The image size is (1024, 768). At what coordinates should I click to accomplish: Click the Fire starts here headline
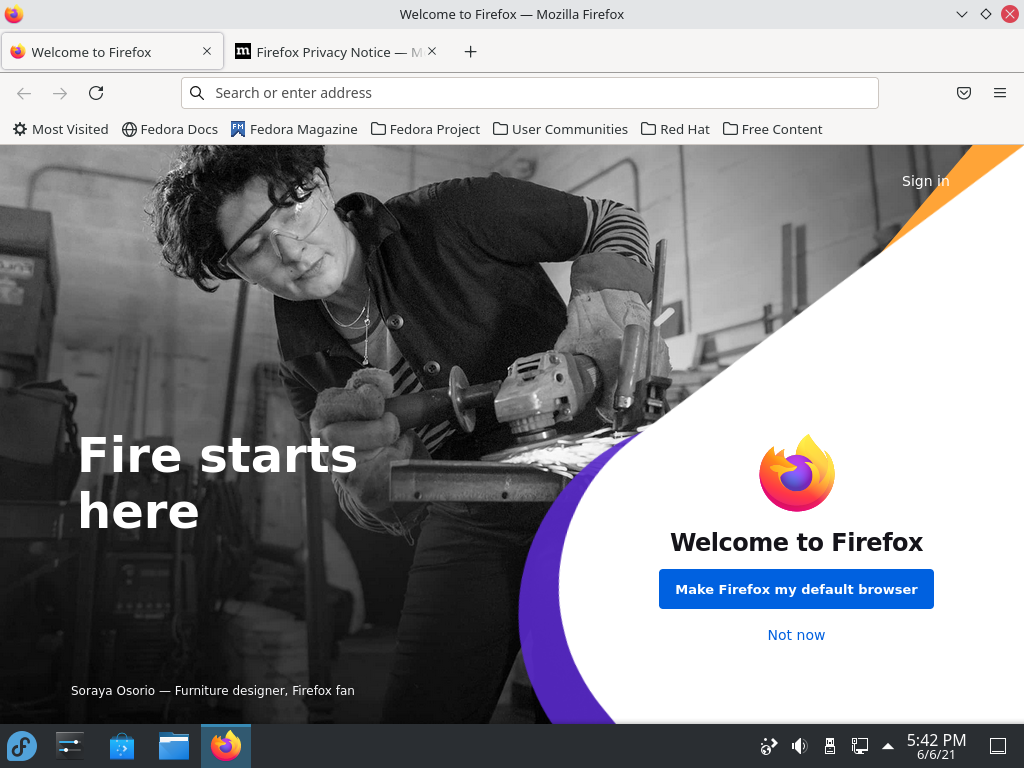coord(217,483)
